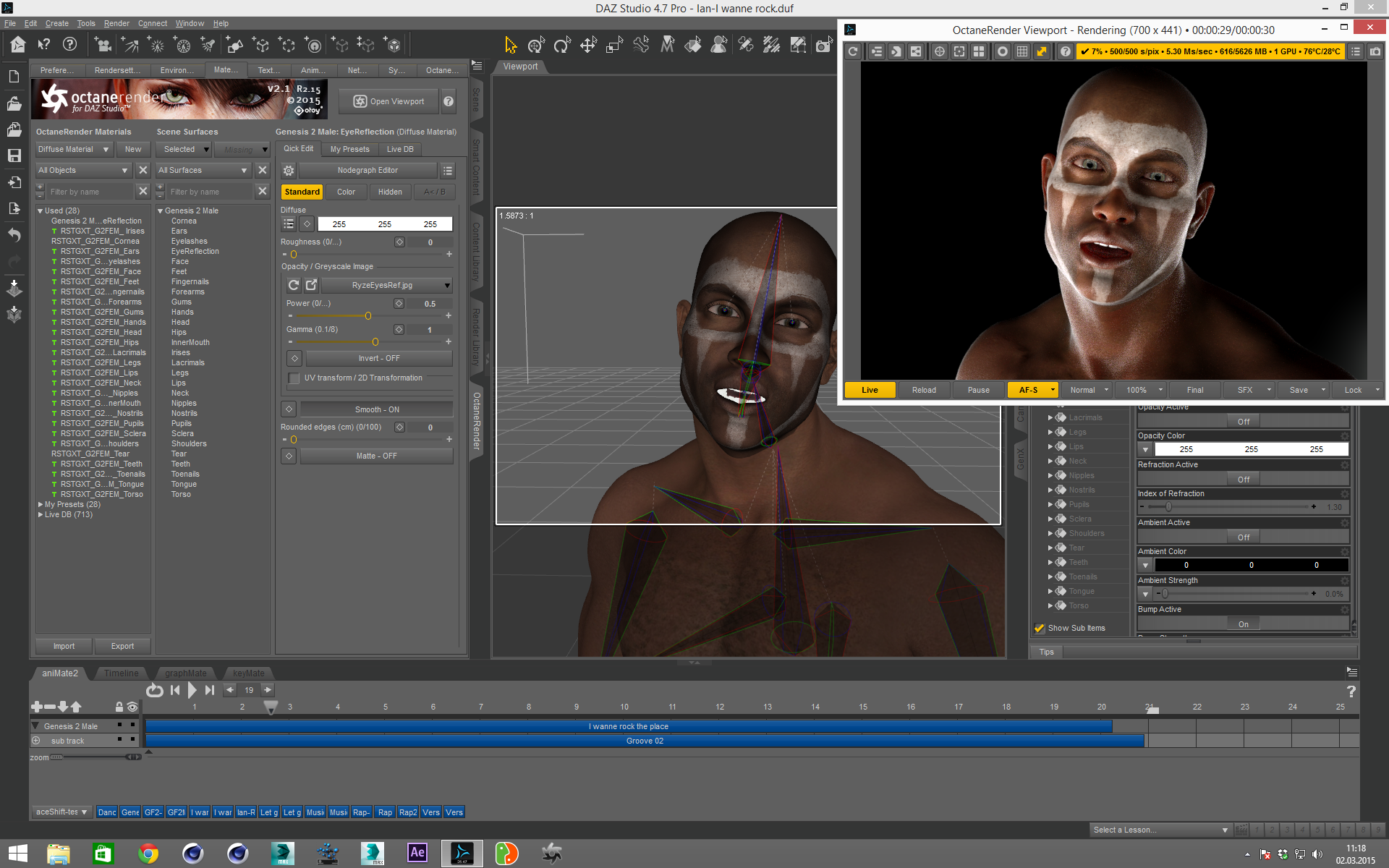Switch to the Timeline tab

121,673
